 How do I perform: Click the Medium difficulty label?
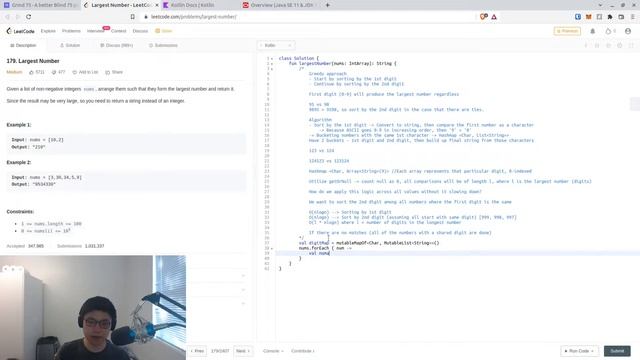tap(14, 72)
